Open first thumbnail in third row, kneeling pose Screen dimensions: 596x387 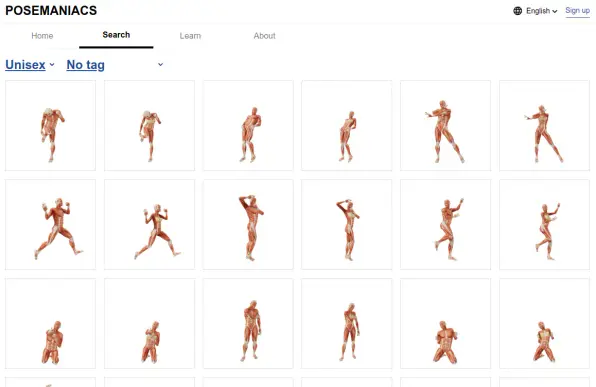(x=51, y=324)
